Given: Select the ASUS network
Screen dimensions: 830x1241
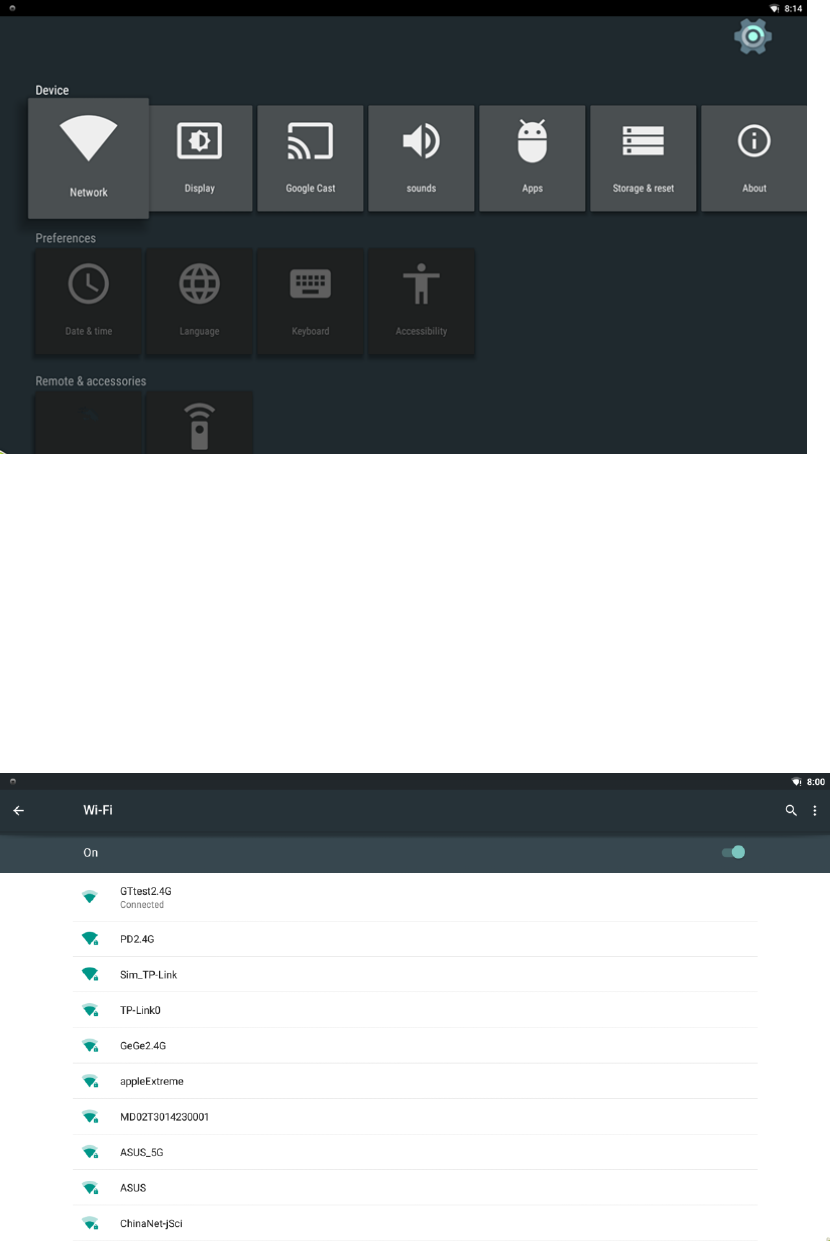Looking at the screenshot, I should [x=415, y=1188].
